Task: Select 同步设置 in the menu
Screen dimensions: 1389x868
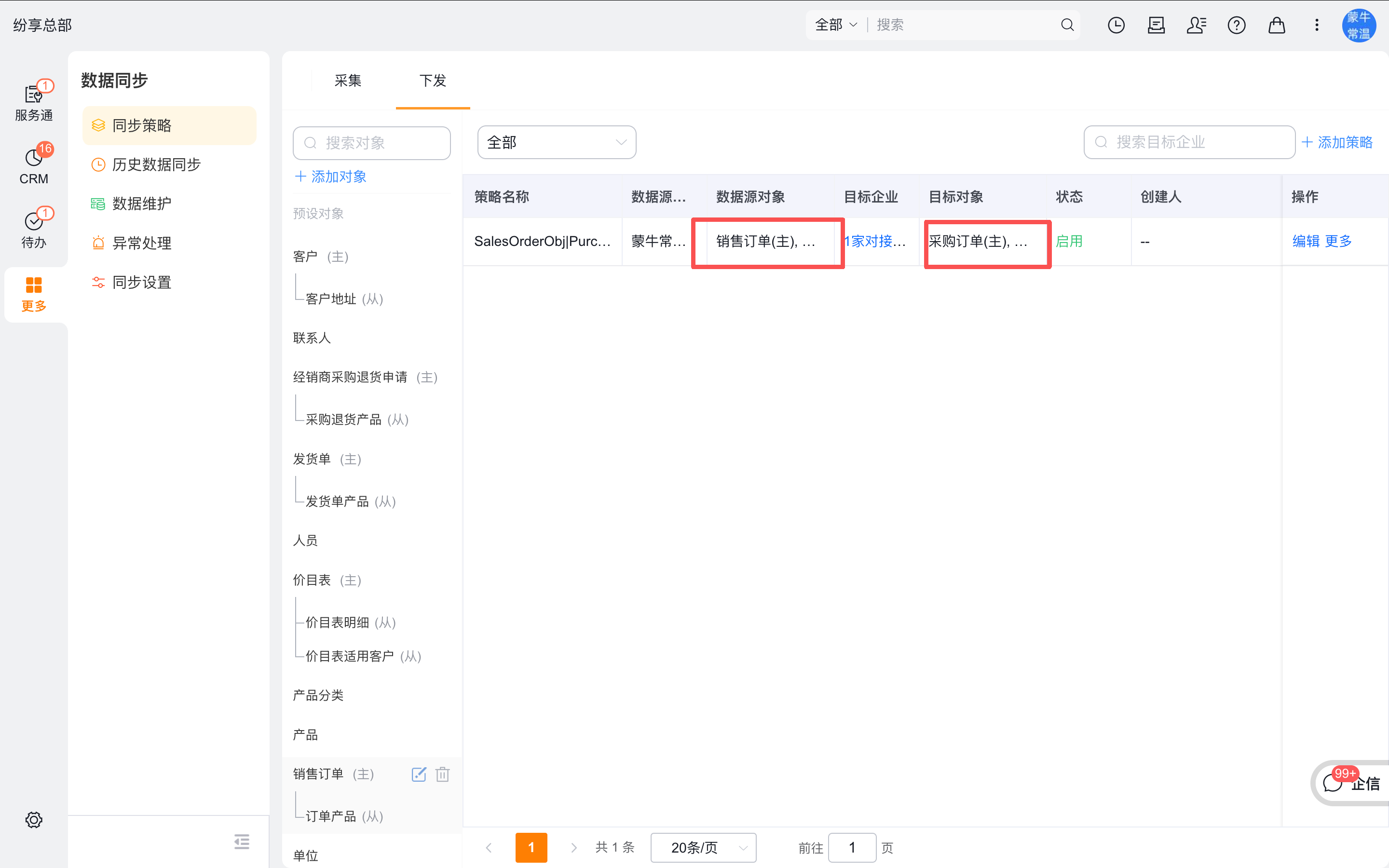Action: [x=169, y=283]
